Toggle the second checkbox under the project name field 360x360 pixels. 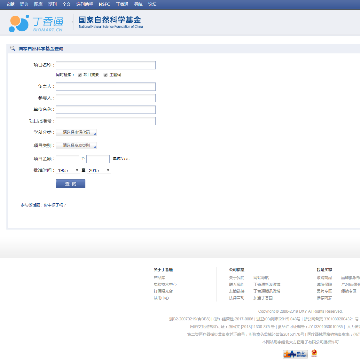105,75
